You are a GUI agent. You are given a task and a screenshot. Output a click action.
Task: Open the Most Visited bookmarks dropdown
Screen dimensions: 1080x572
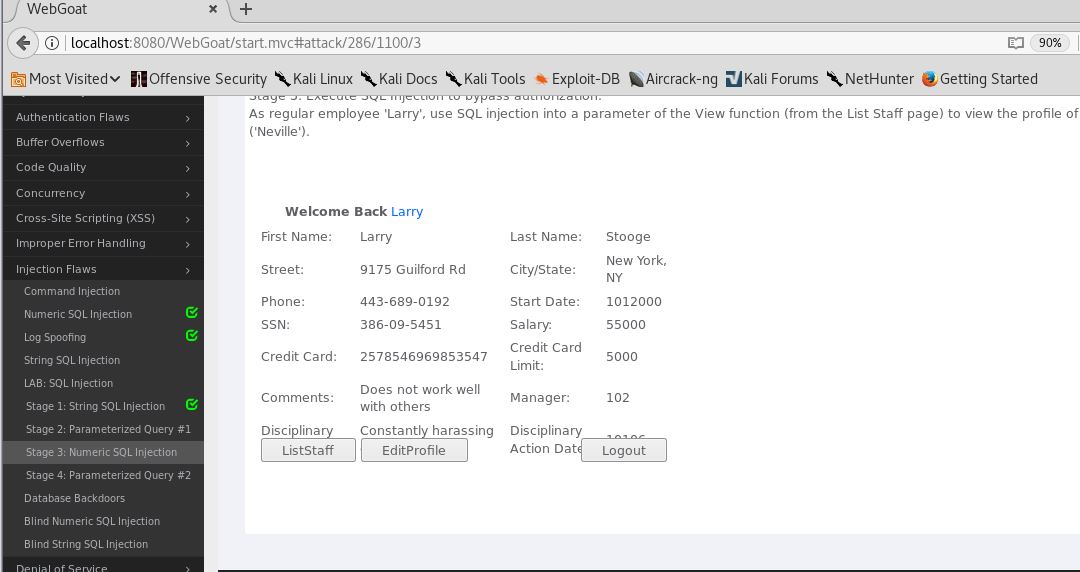click(x=65, y=79)
